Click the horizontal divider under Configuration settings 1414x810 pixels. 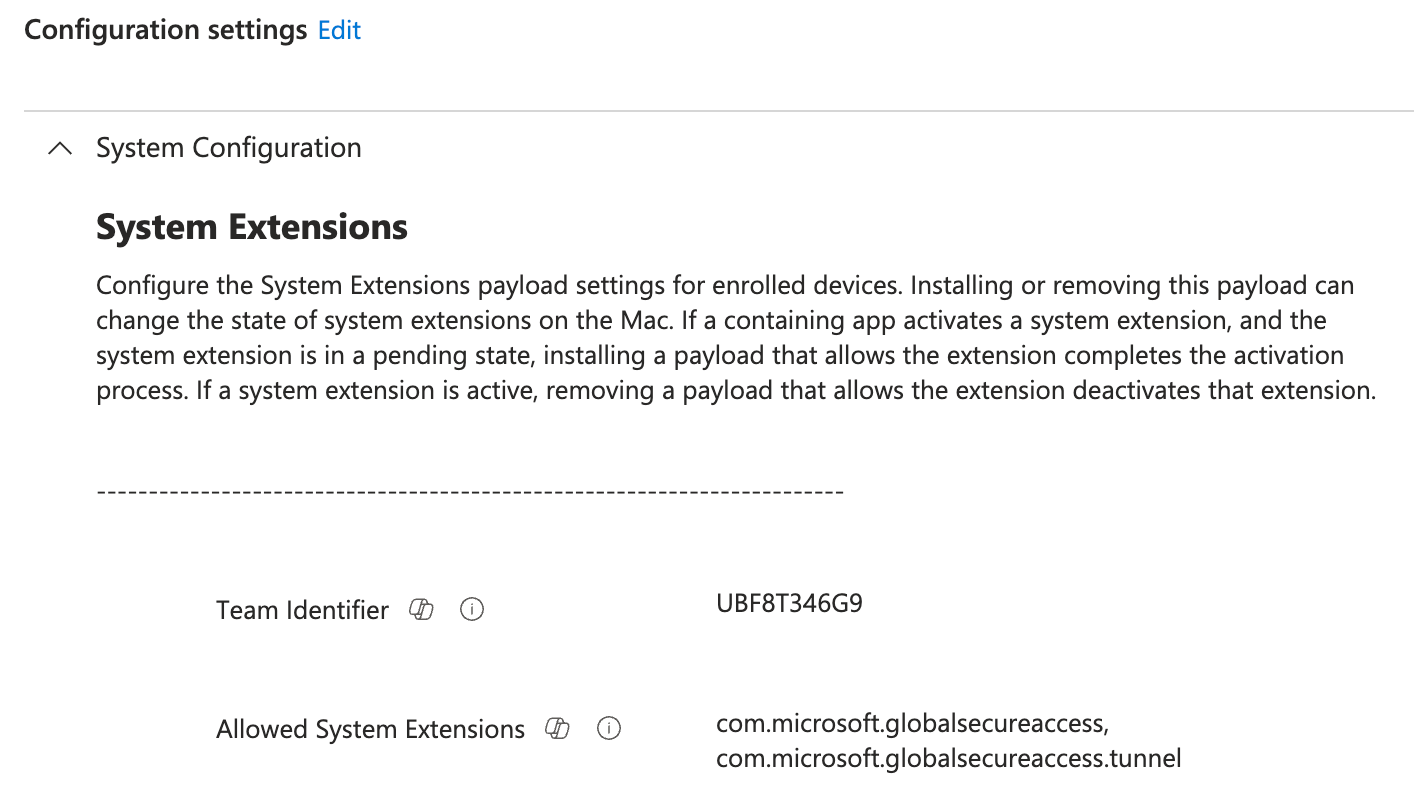[718, 110]
